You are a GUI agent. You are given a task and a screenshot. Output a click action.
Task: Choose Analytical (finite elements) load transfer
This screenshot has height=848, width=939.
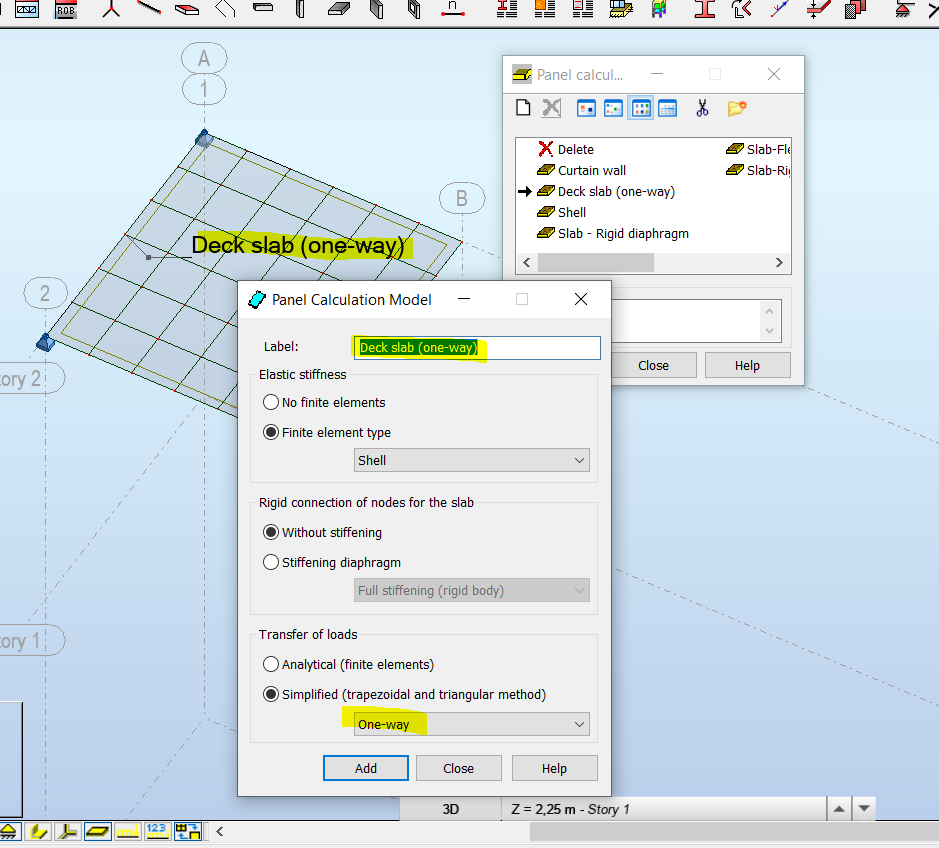[x=272, y=664]
